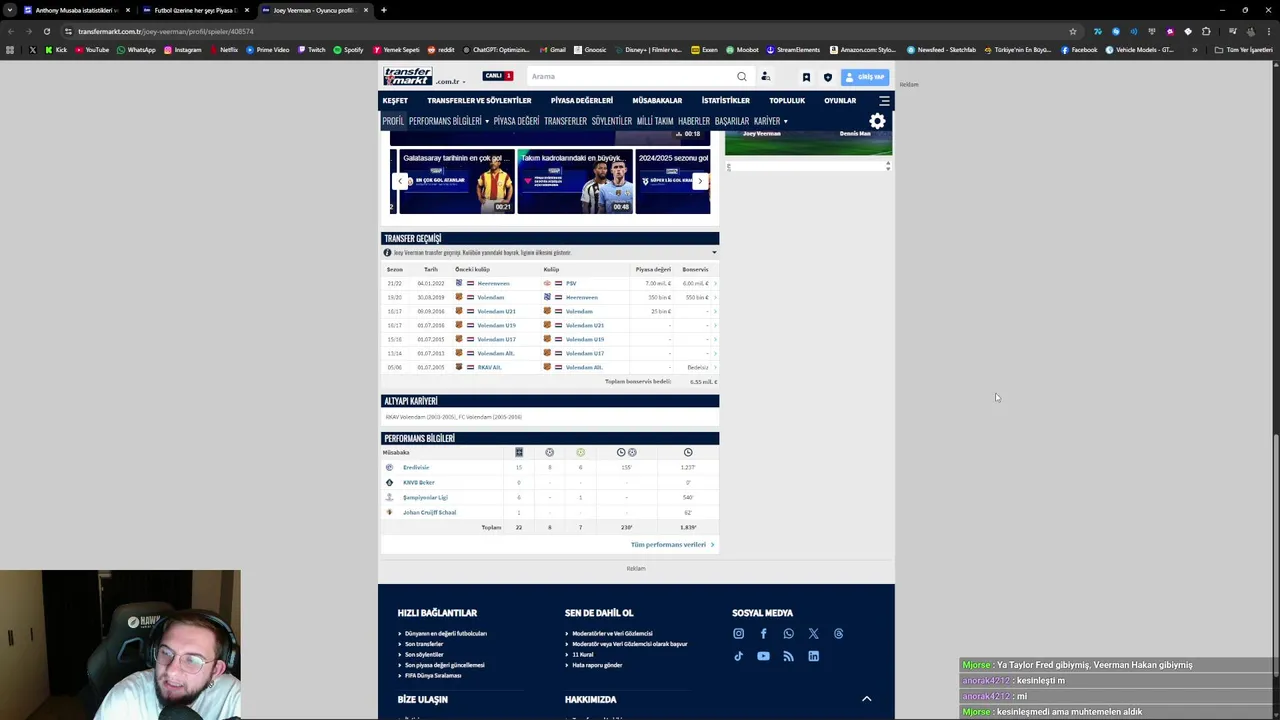
Task: Open the .com.tr country dropdown
Action: pos(449,82)
